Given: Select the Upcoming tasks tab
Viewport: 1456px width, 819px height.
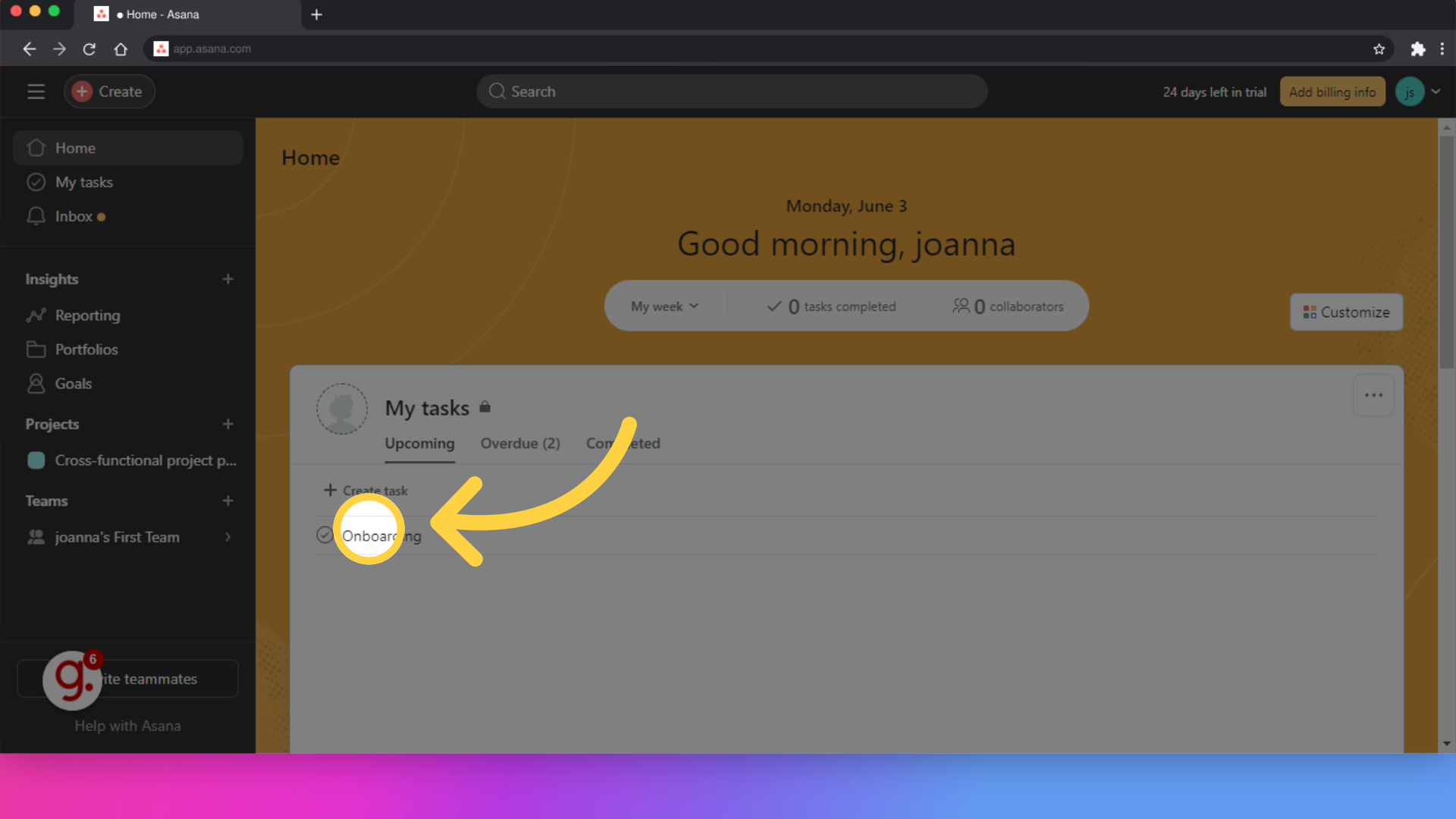Looking at the screenshot, I should tap(420, 443).
